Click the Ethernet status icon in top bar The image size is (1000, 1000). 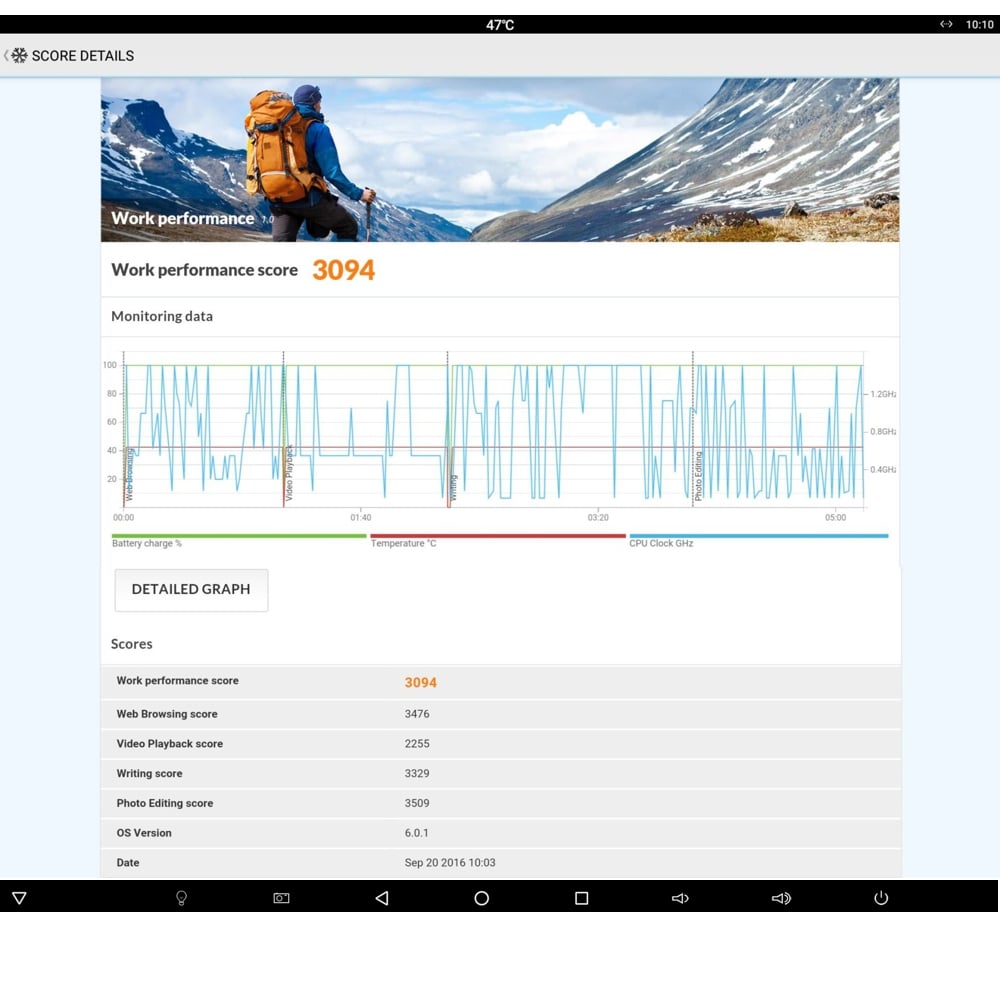(x=946, y=25)
